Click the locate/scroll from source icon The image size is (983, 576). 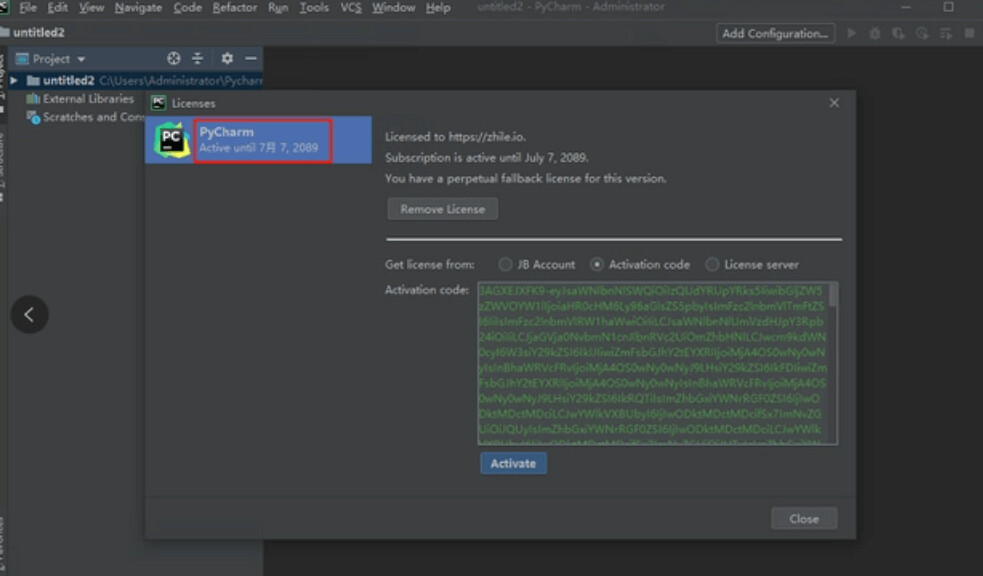pyautogui.click(x=174, y=58)
